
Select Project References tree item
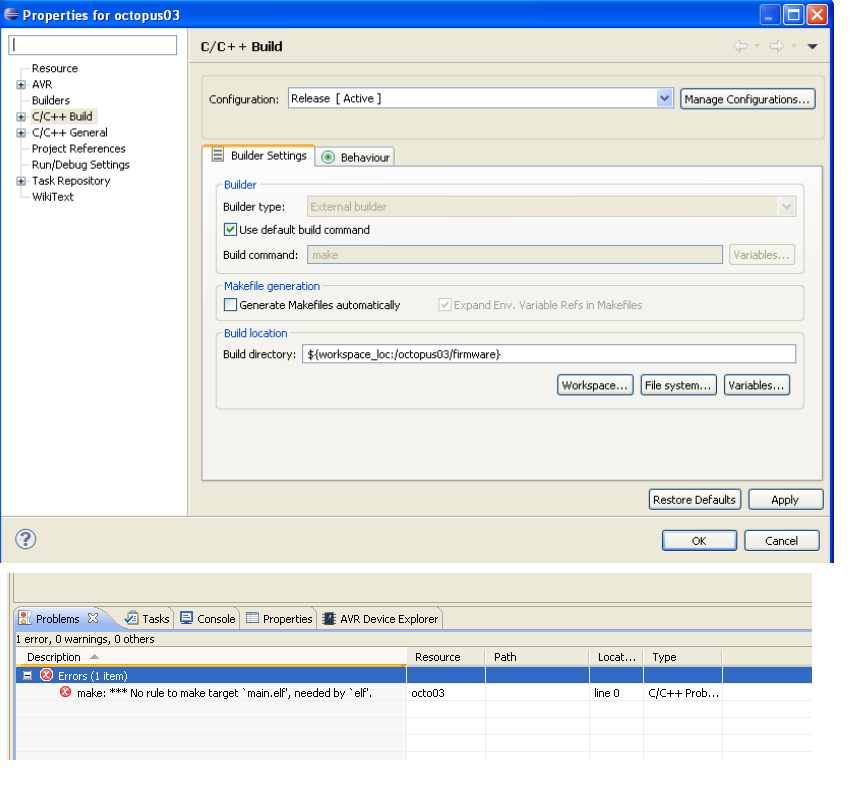[x=78, y=149]
